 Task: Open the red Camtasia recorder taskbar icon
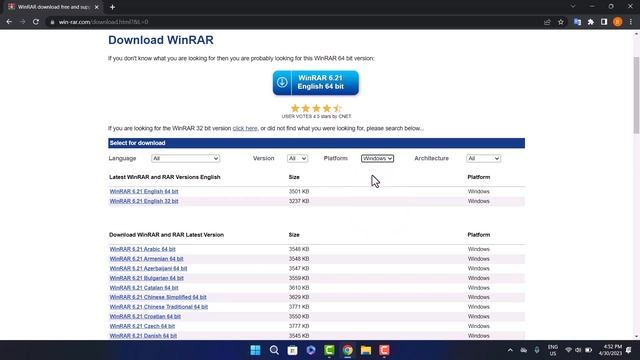point(384,350)
